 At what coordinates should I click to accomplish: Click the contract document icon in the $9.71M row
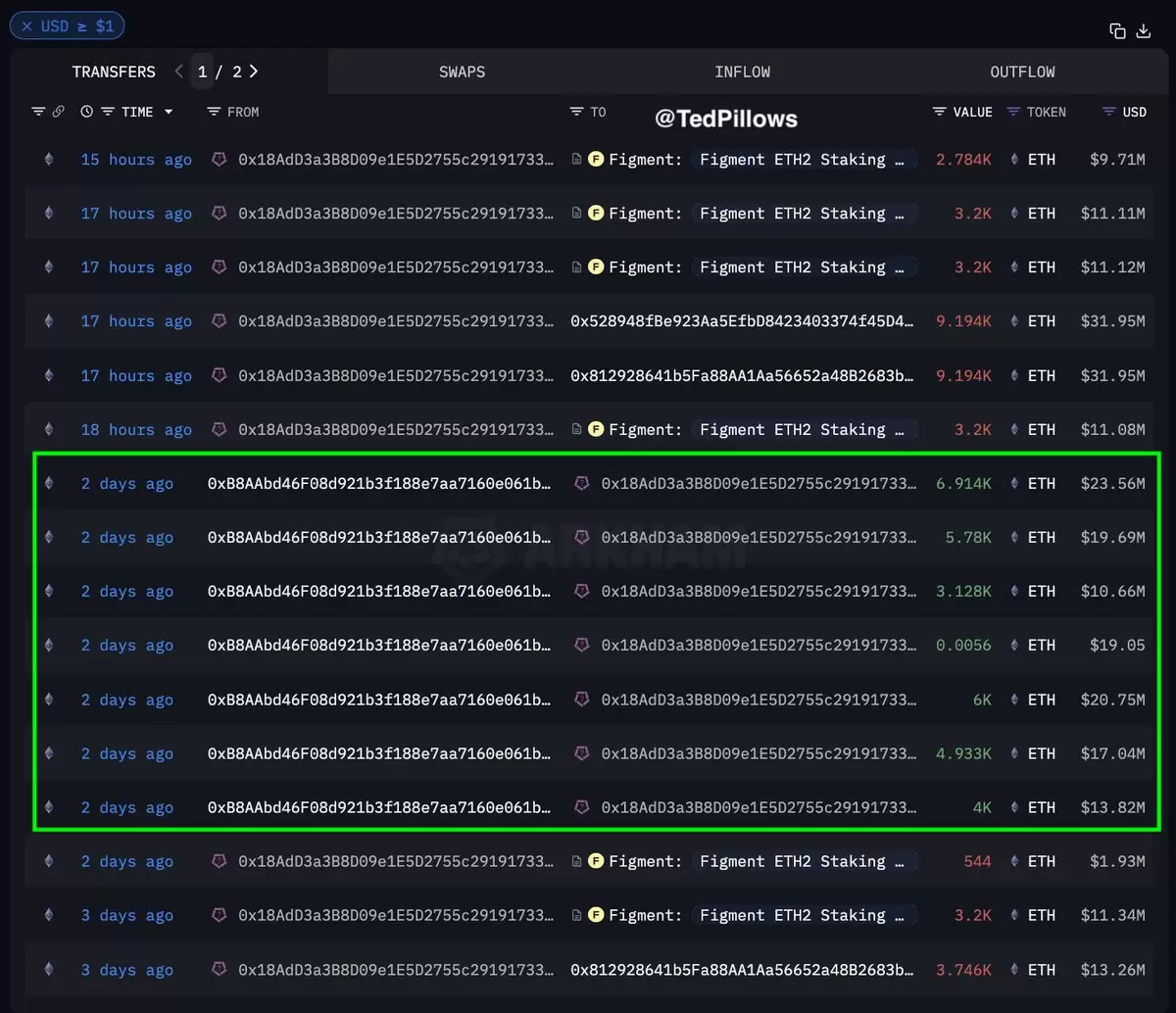[x=577, y=160]
